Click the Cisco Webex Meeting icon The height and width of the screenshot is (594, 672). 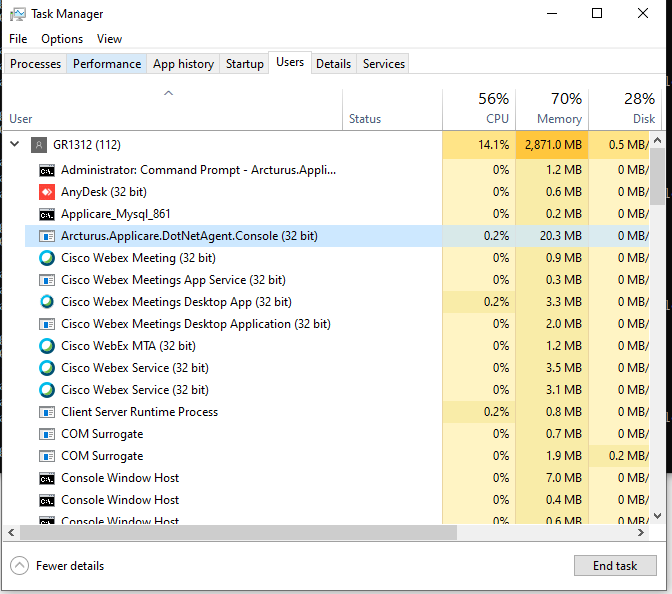point(47,258)
